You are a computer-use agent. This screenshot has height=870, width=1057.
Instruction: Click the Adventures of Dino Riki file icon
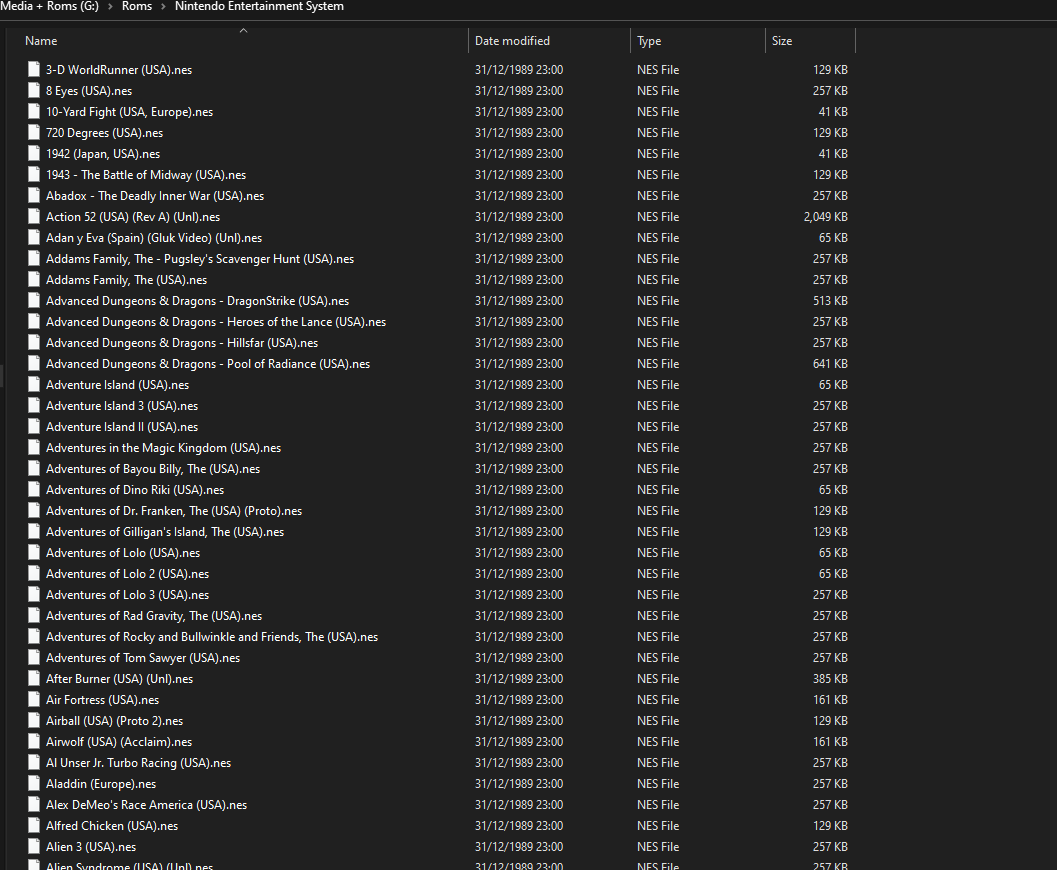[34, 489]
